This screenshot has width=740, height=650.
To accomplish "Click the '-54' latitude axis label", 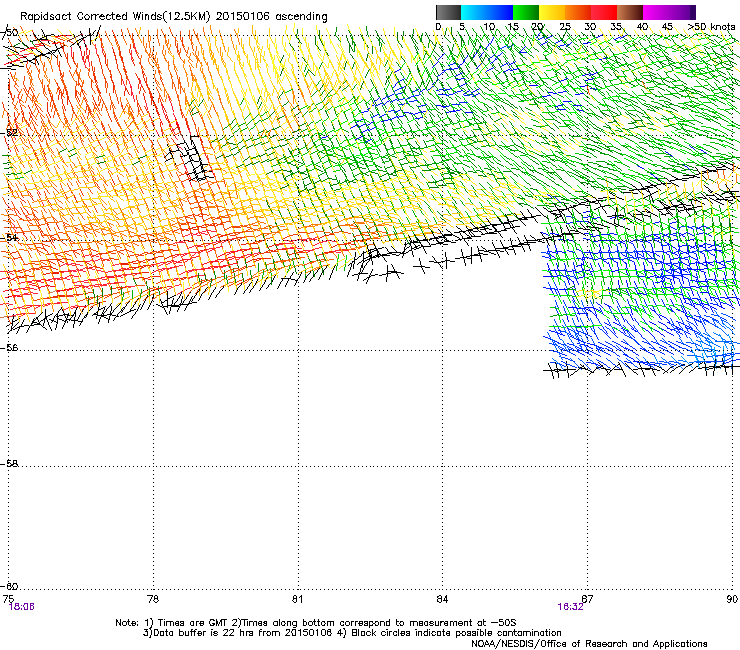I will coord(9,238).
